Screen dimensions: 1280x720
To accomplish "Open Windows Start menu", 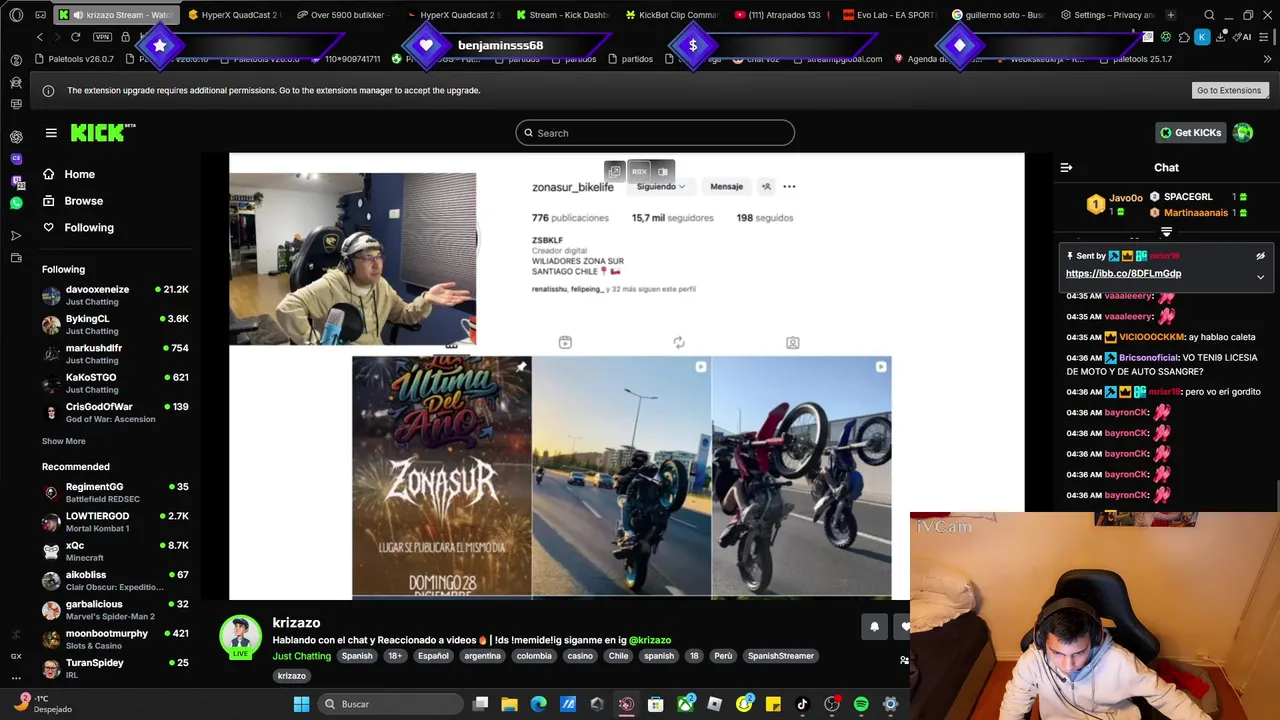I will tap(301, 704).
